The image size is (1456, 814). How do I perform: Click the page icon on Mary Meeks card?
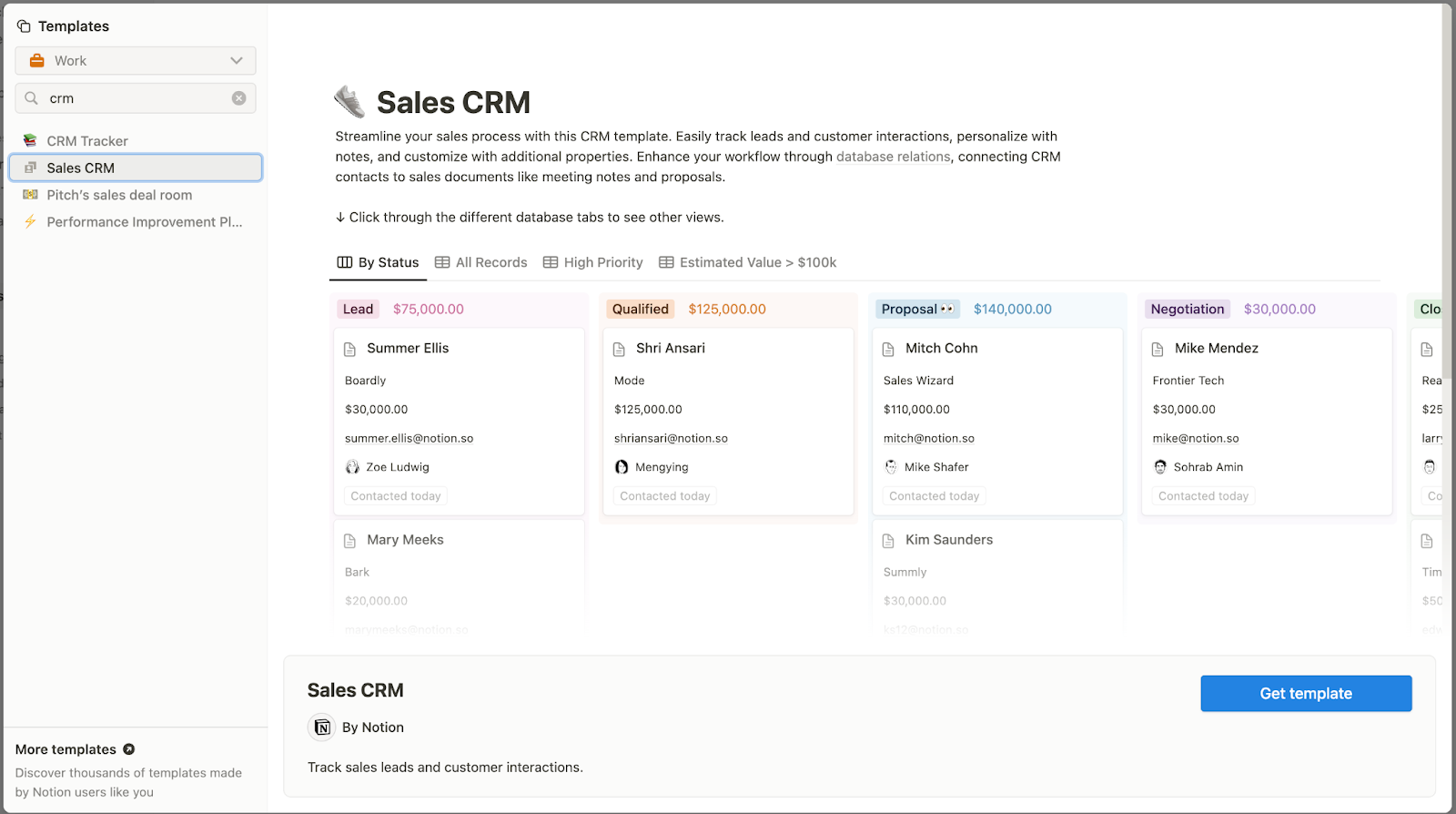click(349, 541)
